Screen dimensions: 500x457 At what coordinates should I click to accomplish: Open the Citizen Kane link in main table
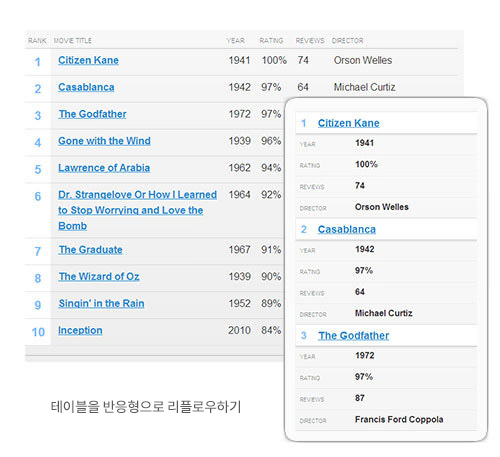point(88,60)
